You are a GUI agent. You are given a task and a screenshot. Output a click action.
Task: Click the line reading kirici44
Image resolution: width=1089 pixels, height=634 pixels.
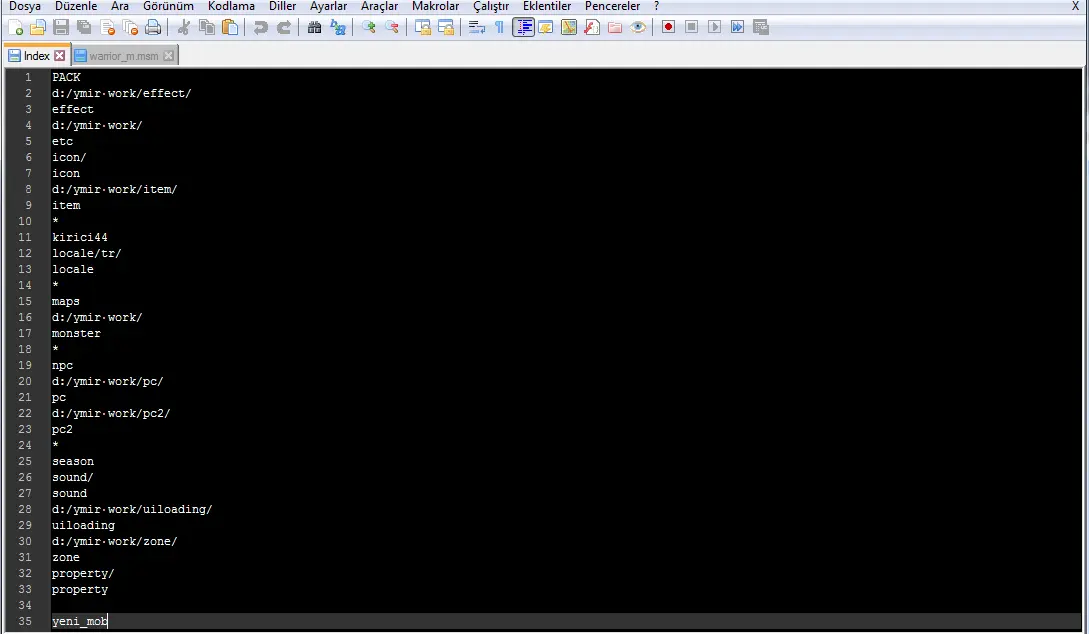click(x=79, y=237)
